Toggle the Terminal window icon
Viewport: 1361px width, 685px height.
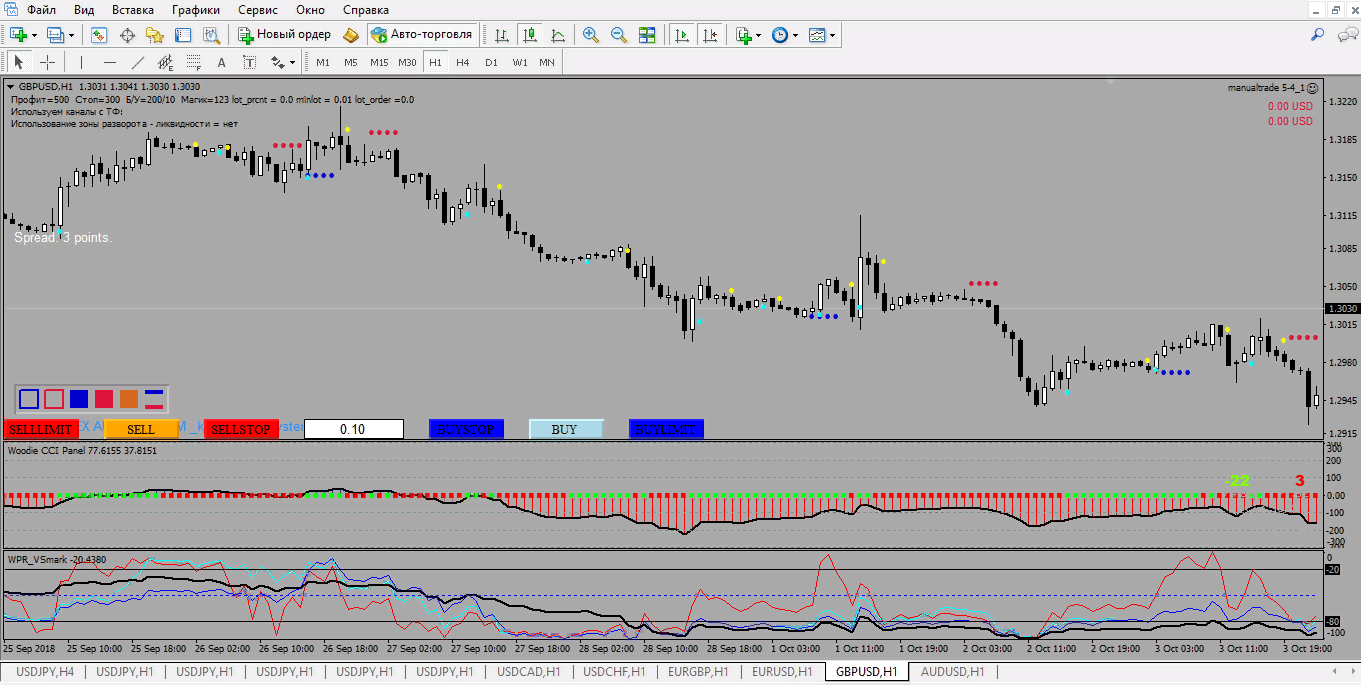point(183,35)
